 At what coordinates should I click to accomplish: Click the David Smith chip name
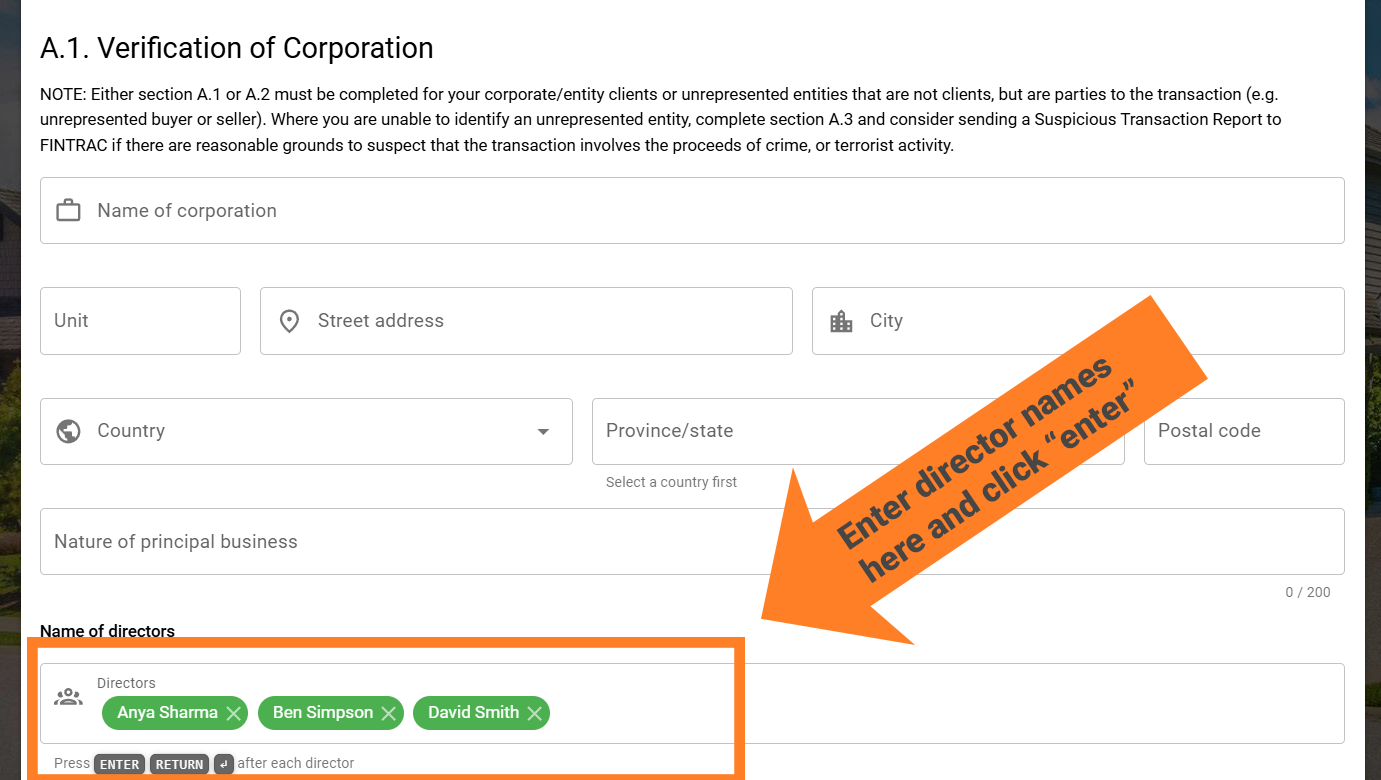pos(473,713)
